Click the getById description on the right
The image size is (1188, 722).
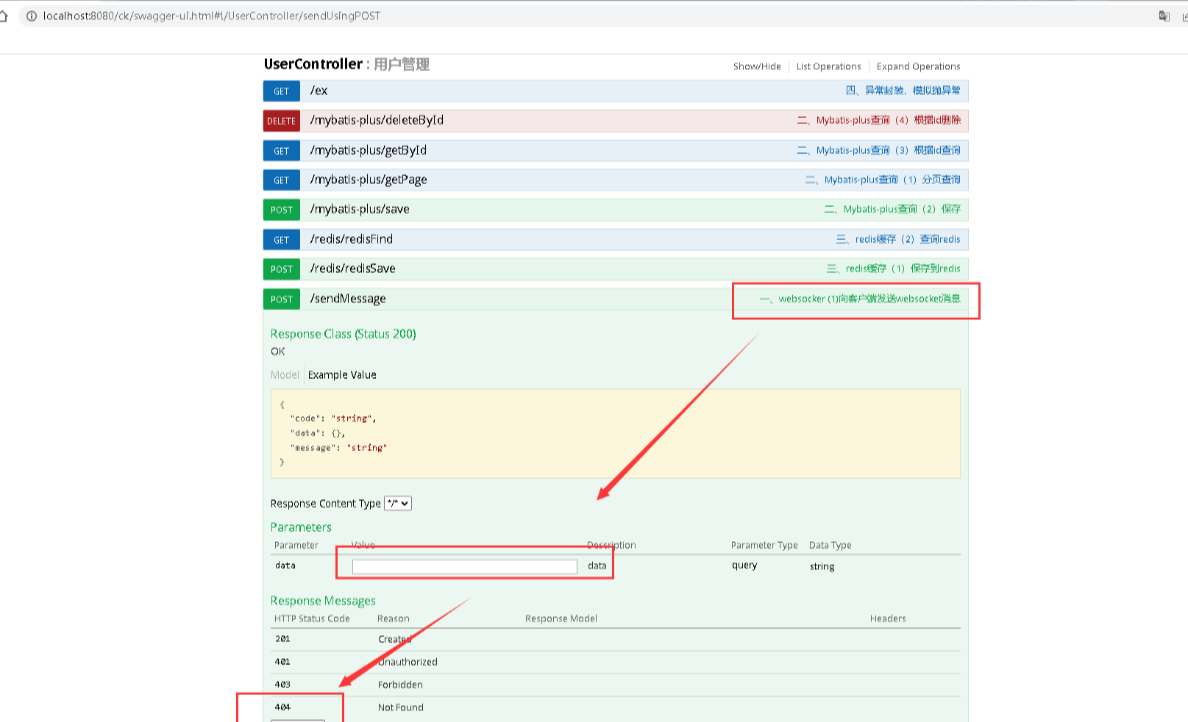879,150
